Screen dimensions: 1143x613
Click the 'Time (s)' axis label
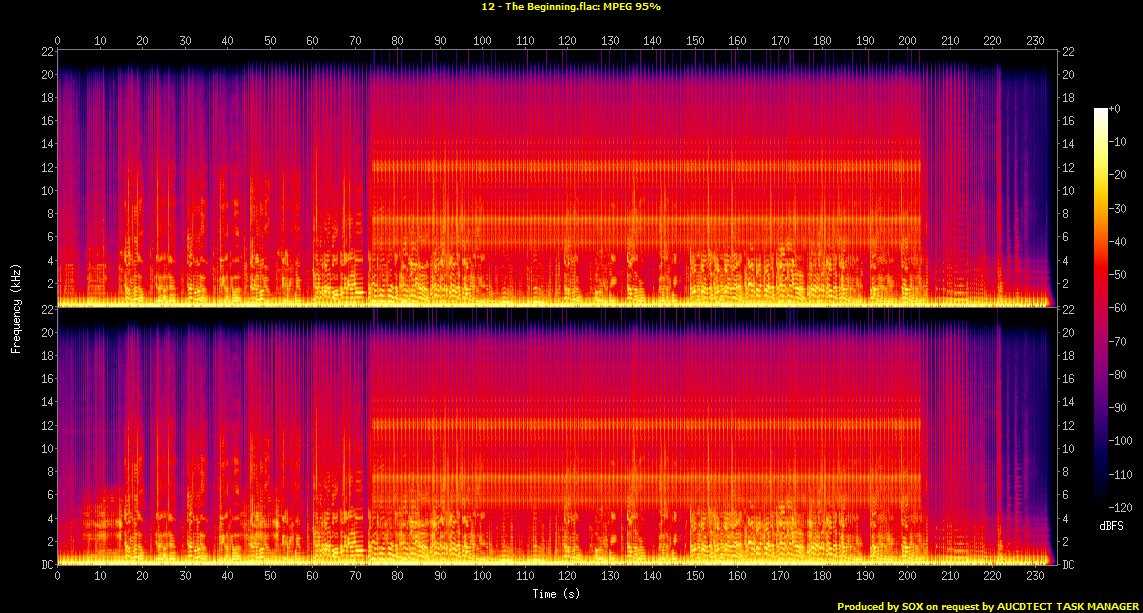(556, 594)
